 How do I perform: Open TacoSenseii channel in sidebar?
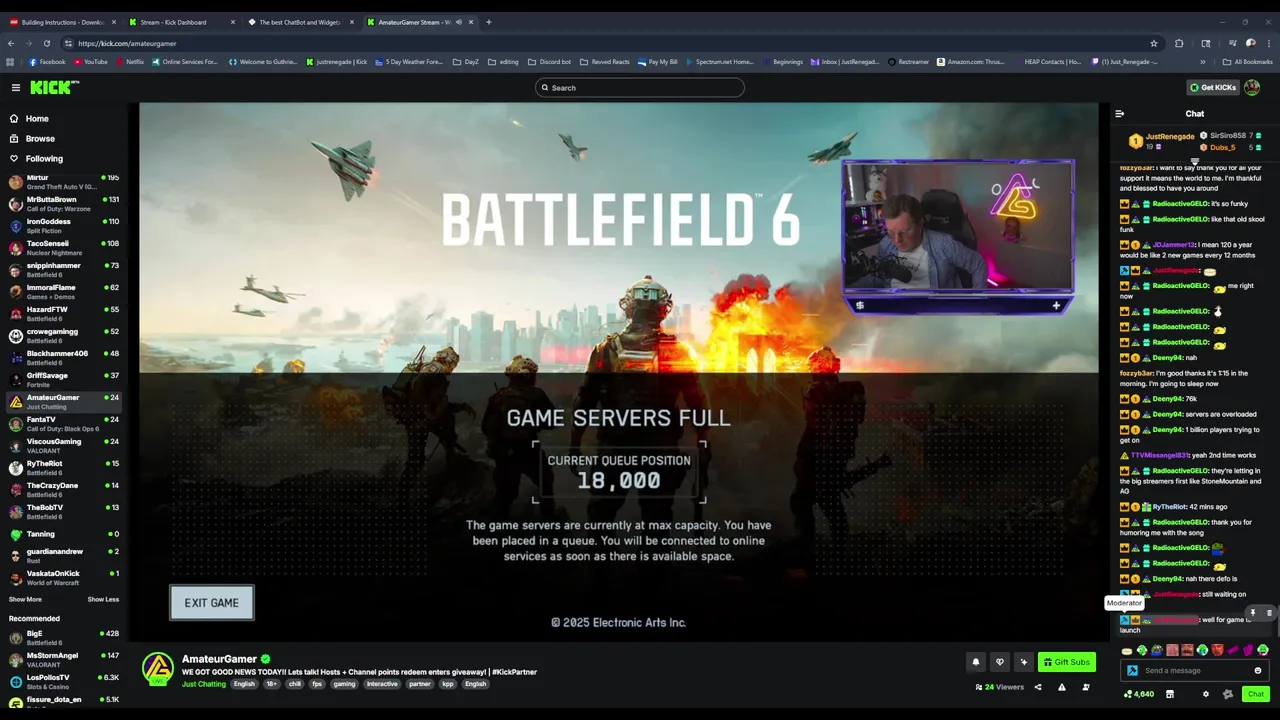pyautogui.click(x=64, y=248)
